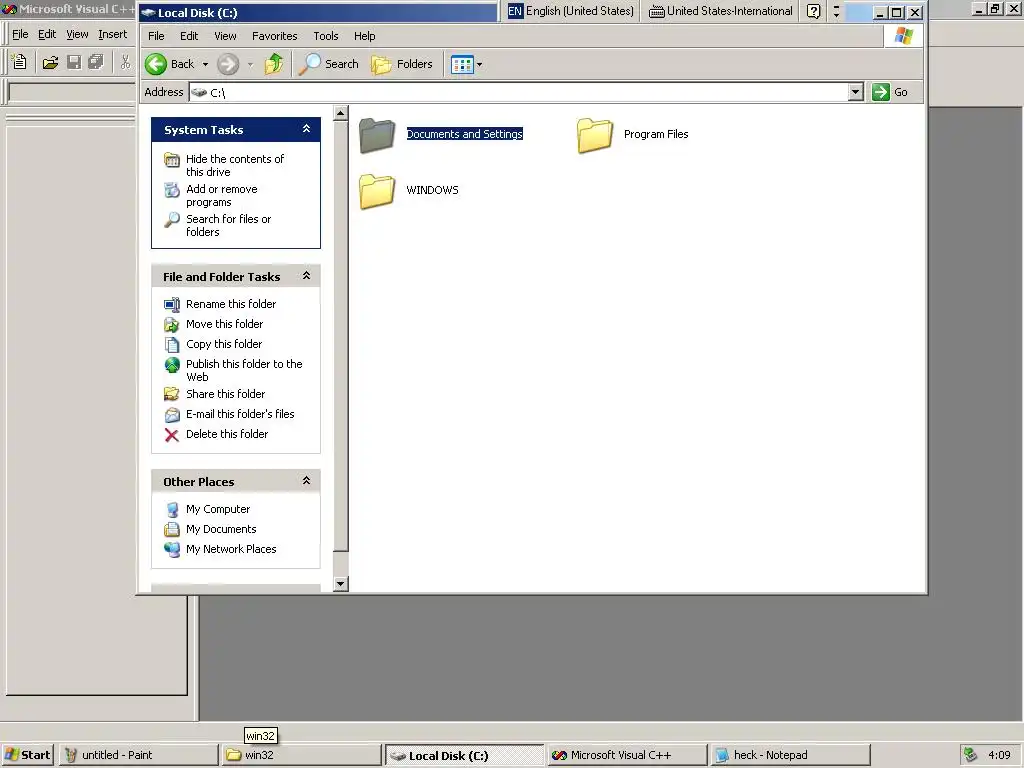The height and width of the screenshot is (768, 1024).
Task: Click the Back arrow button in Explorer
Action: click(156, 64)
